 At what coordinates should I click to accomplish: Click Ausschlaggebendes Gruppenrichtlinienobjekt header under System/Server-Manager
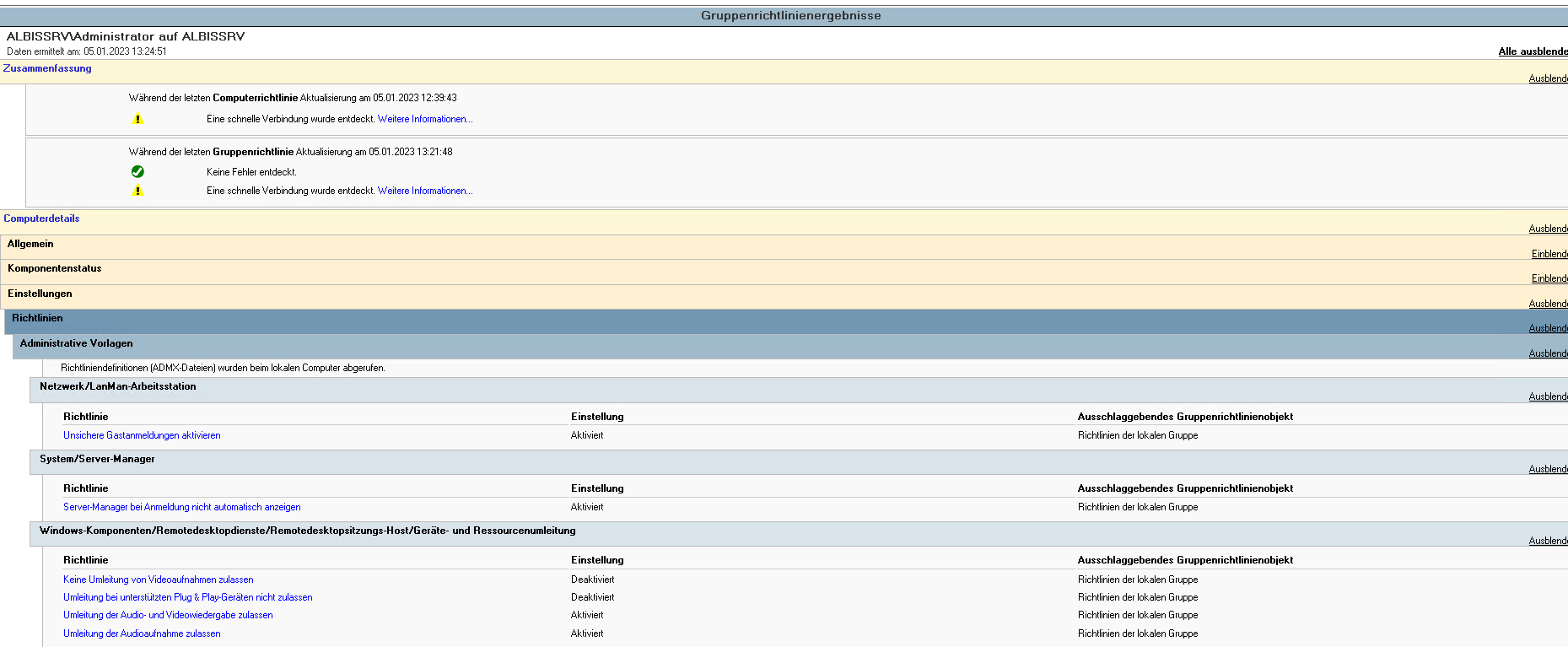(x=1185, y=488)
